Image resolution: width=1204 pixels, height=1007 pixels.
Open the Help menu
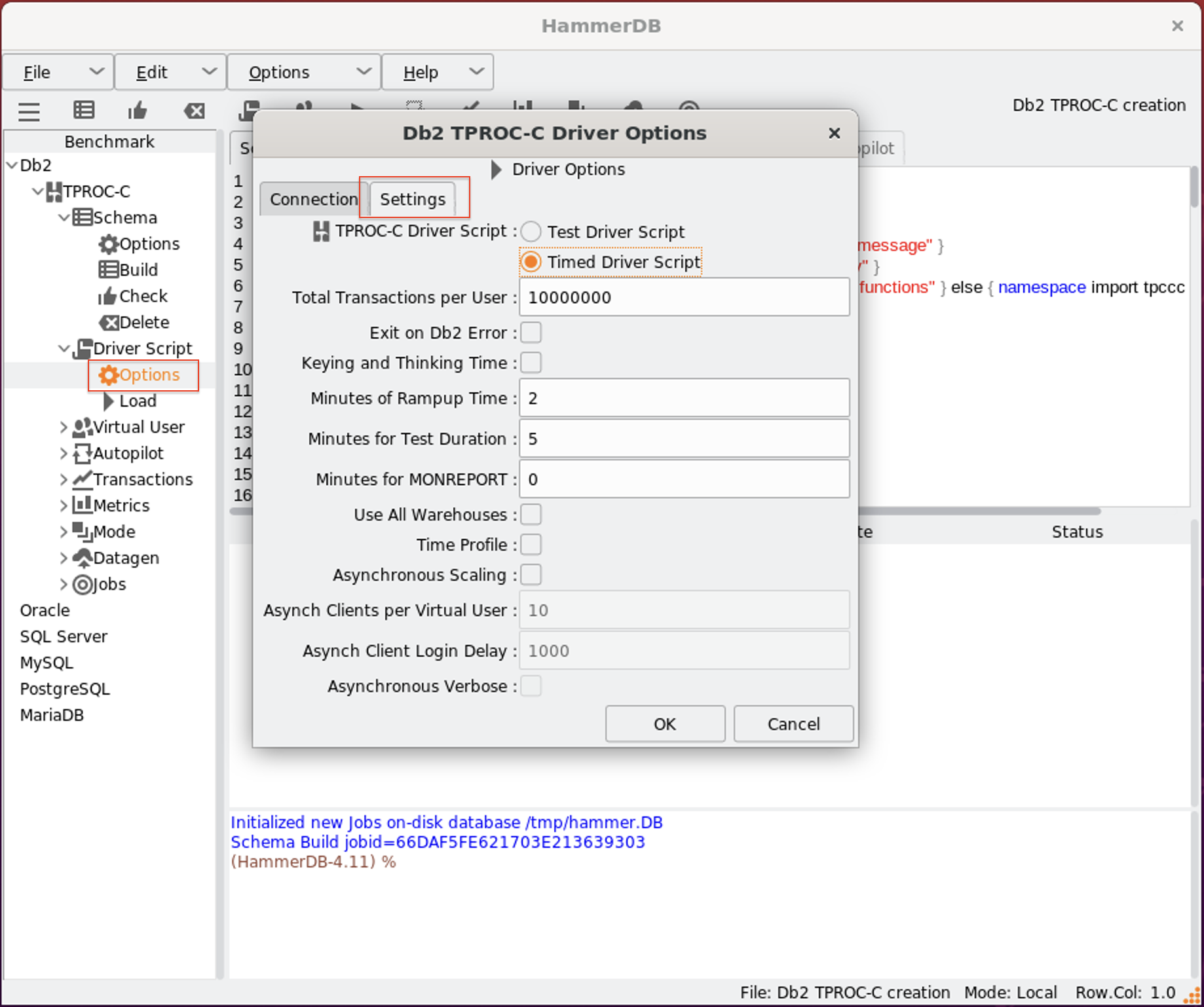click(x=438, y=72)
